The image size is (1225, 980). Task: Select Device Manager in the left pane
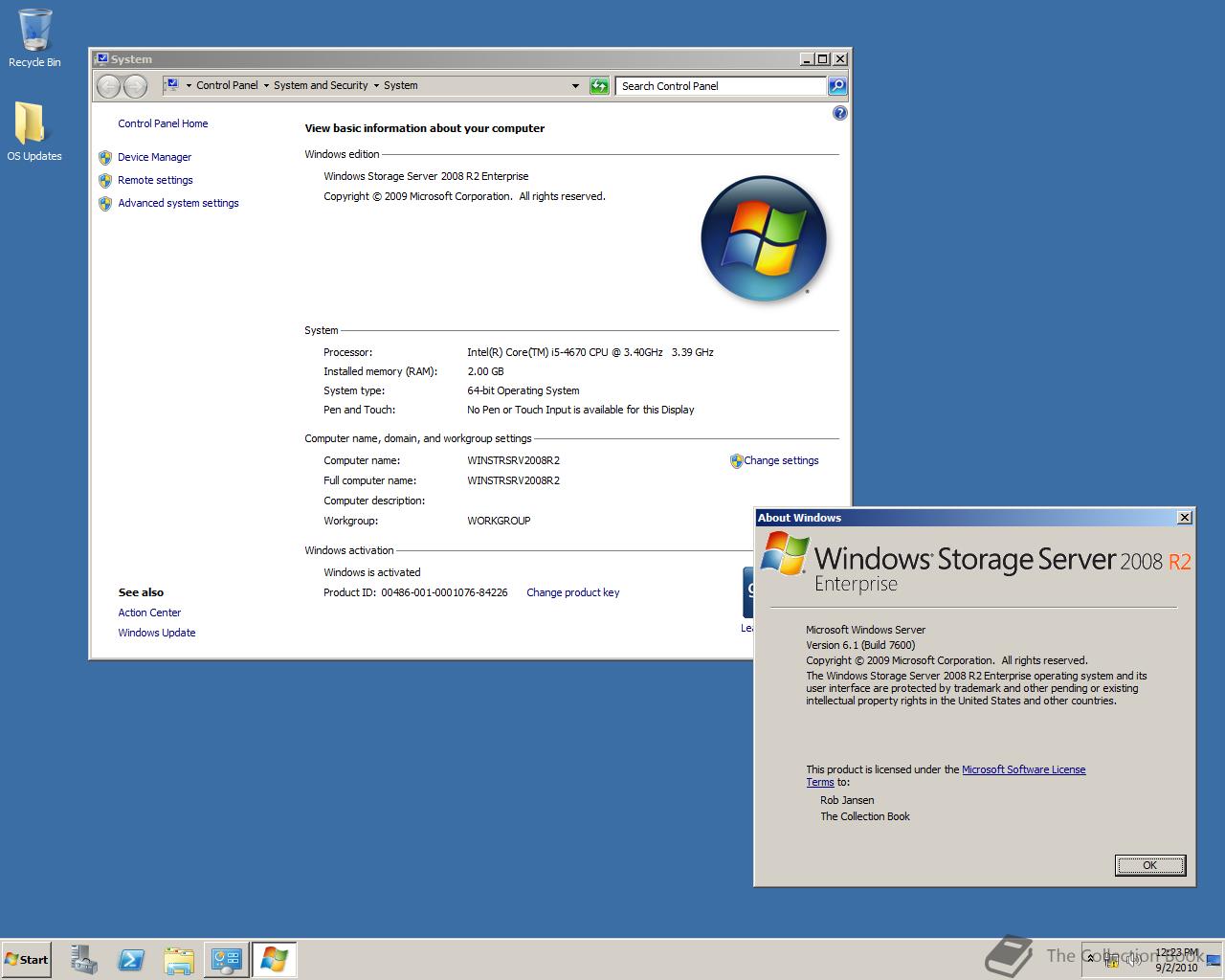pyautogui.click(x=154, y=157)
